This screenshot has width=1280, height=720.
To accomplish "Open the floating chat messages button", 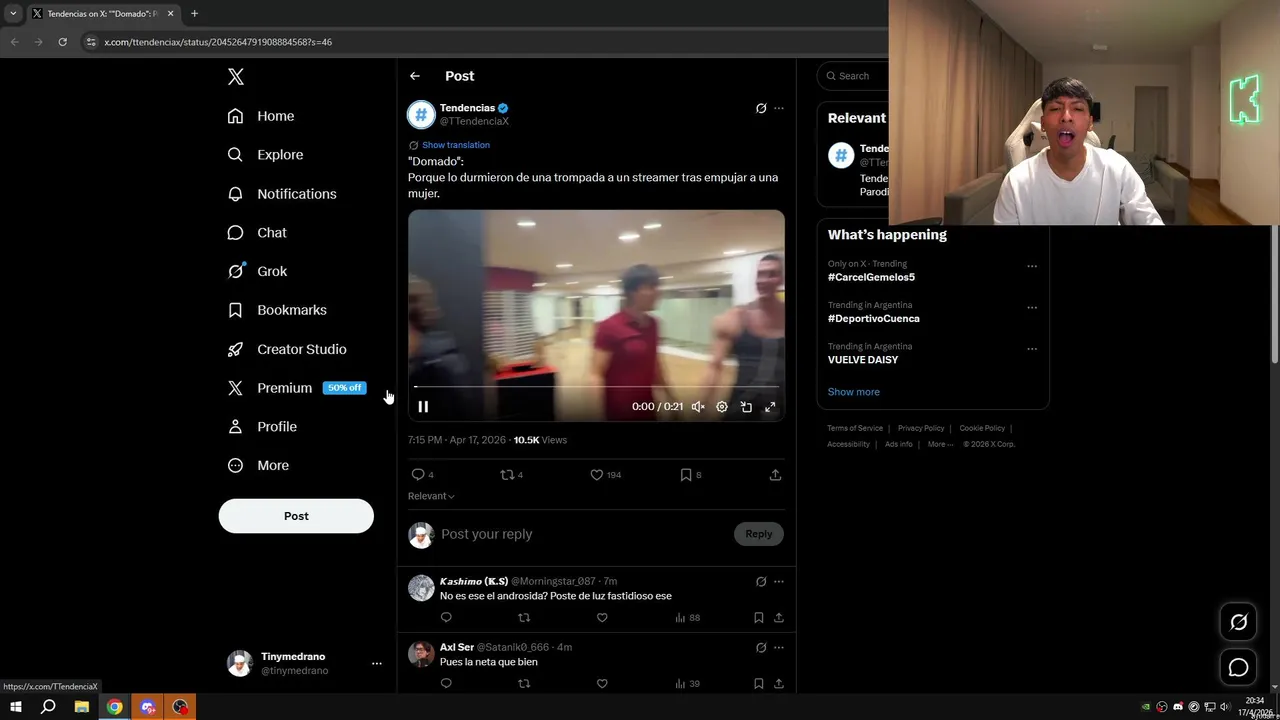I will click(x=1238, y=667).
